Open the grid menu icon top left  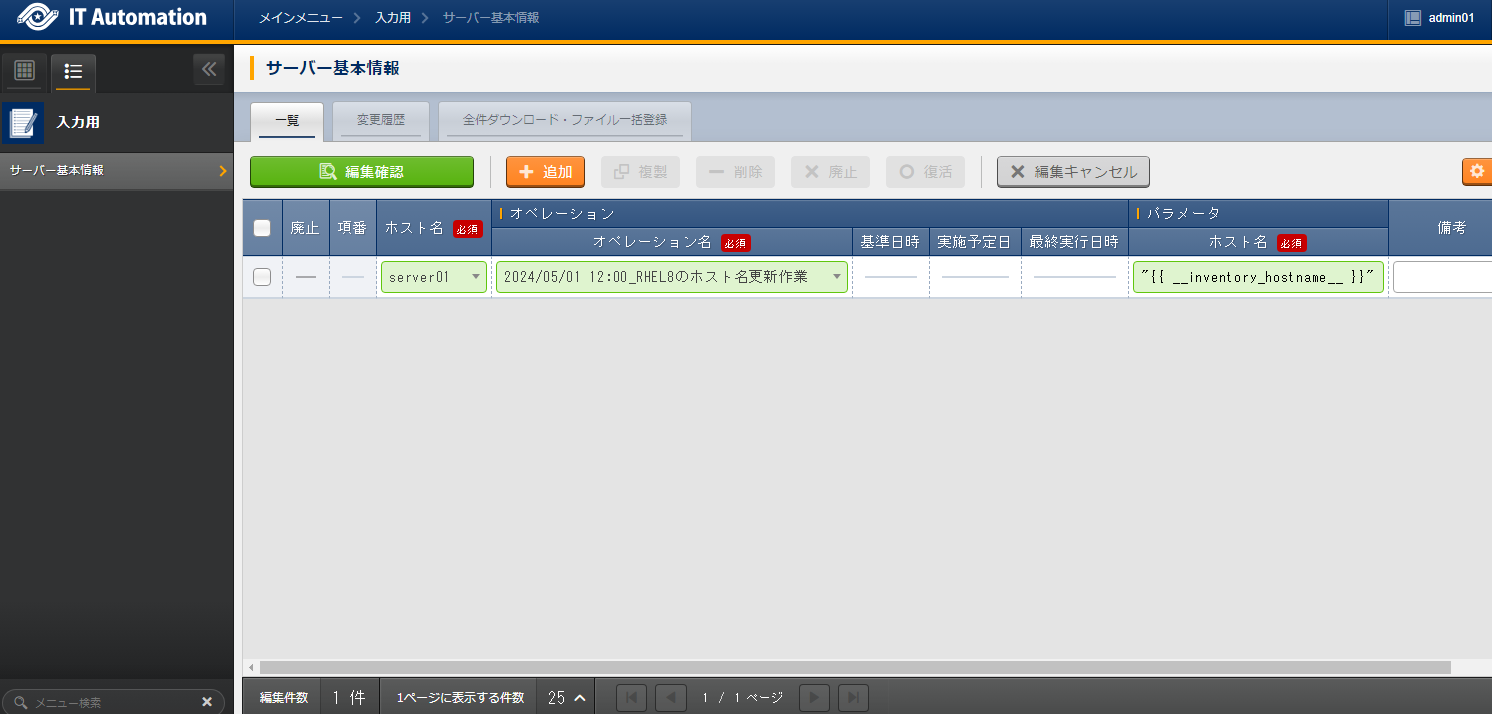coord(23,70)
